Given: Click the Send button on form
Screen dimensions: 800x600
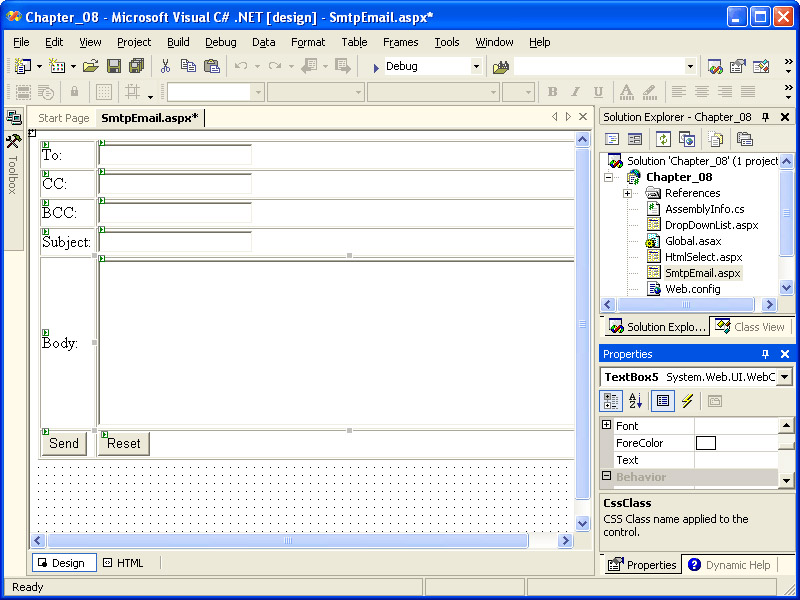Looking at the screenshot, I should point(64,443).
